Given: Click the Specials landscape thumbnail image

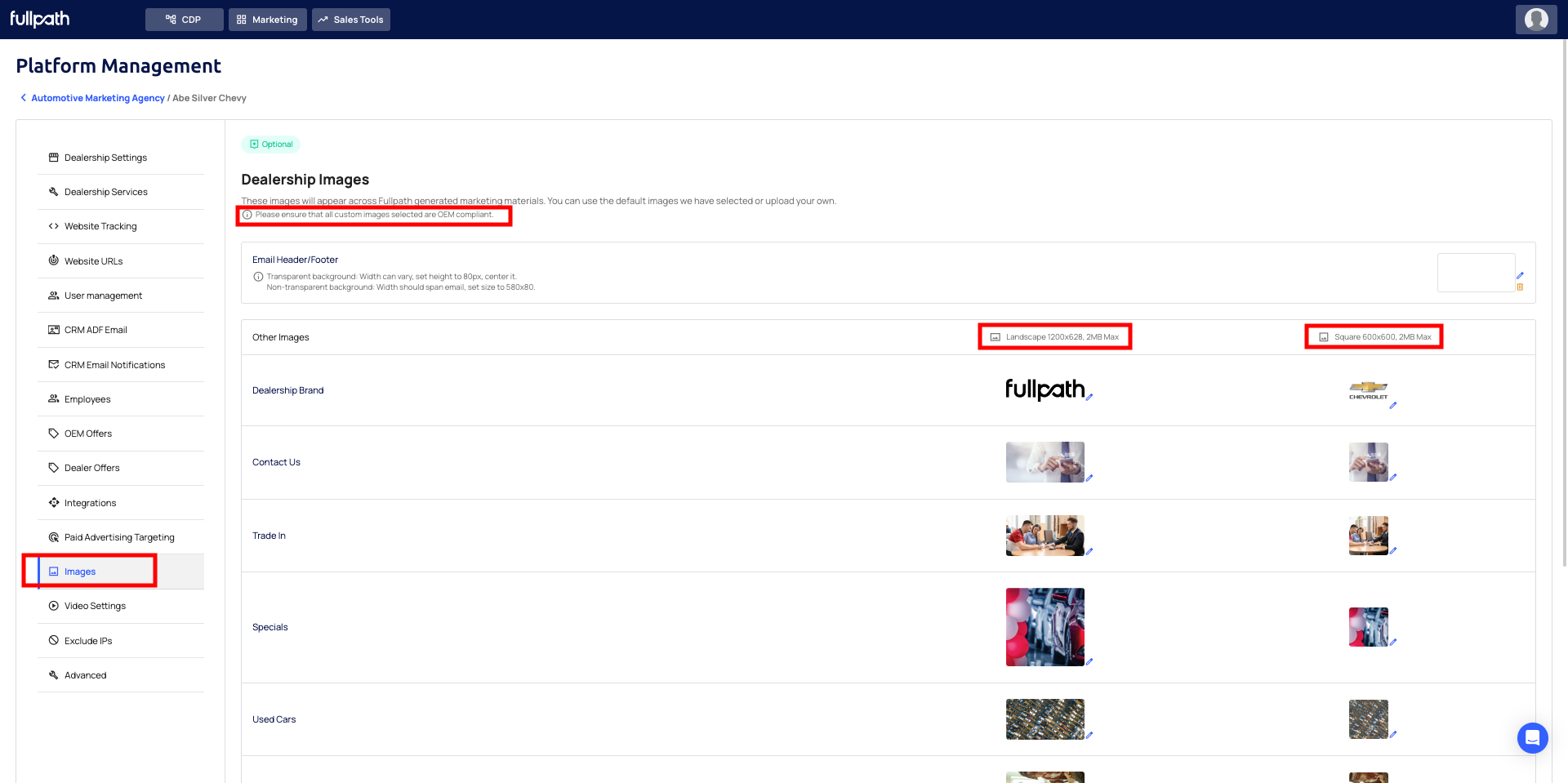Looking at the screenshot, I should pos(1045,627).
